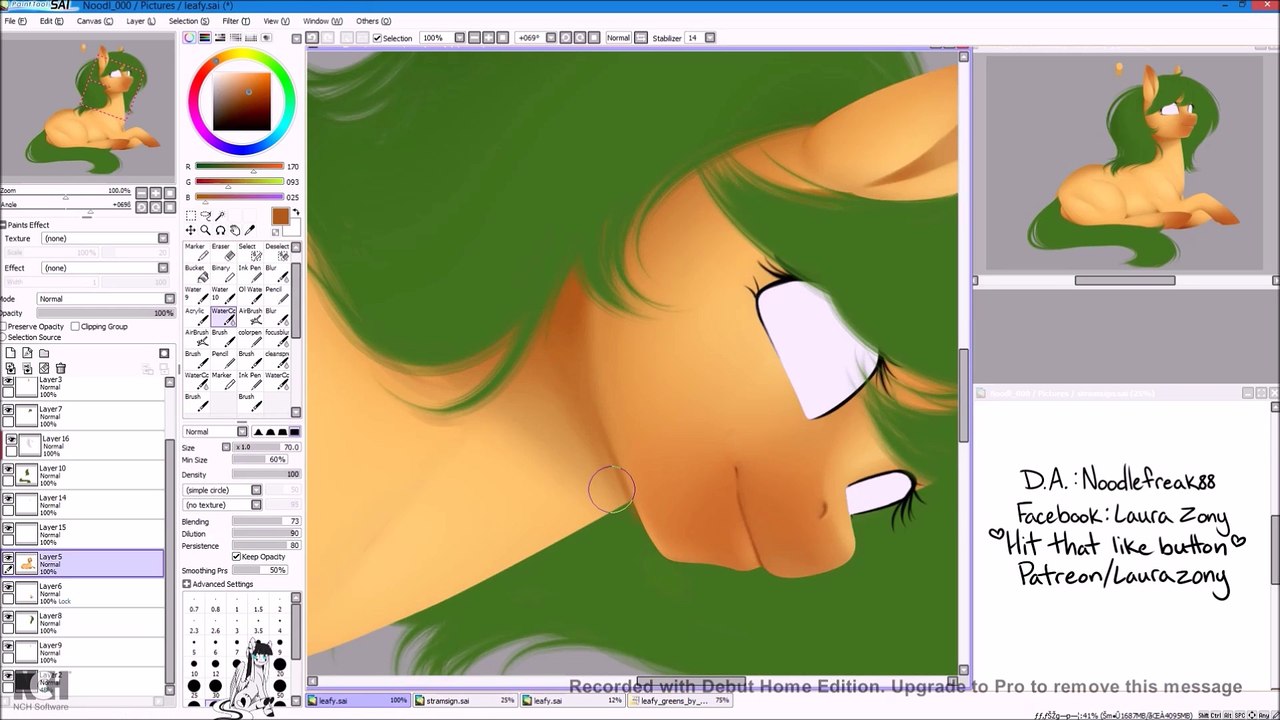Choose the Binary pen tool
Screen dimensions: 1280x720
[221, 274]
